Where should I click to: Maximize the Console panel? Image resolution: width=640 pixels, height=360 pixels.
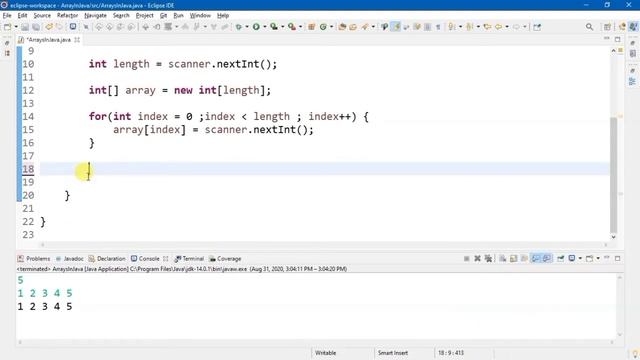[x=618, y=258]
